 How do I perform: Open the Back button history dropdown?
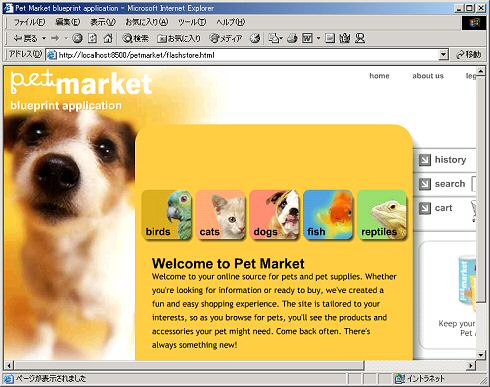(x=44, y=39)
